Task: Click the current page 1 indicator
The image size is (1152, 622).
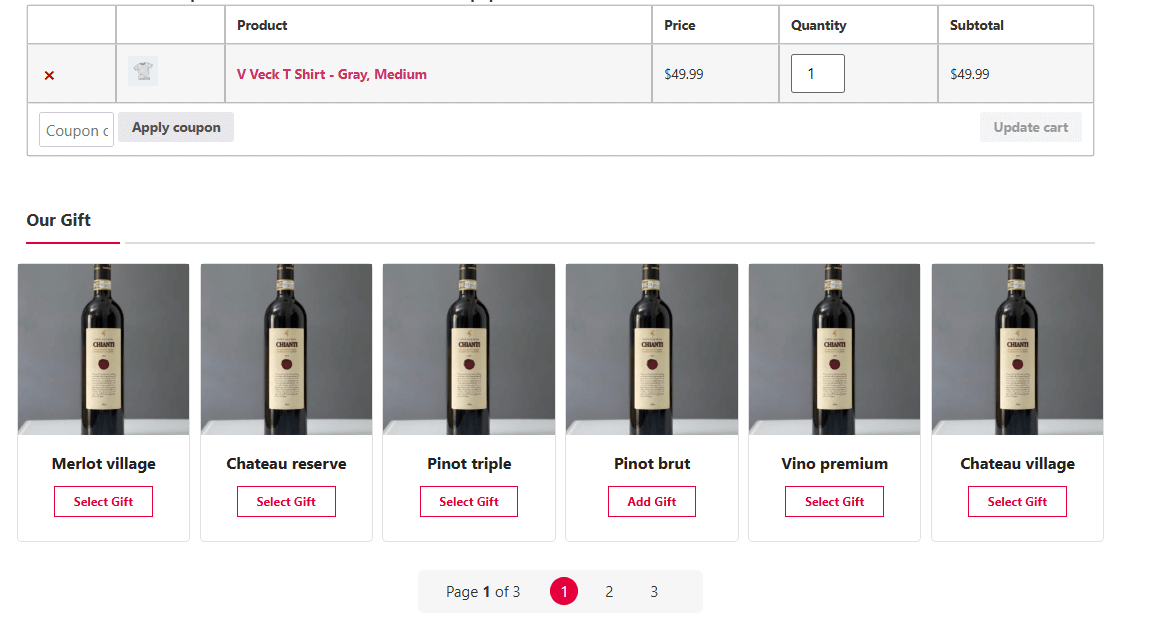Action: 564,592
